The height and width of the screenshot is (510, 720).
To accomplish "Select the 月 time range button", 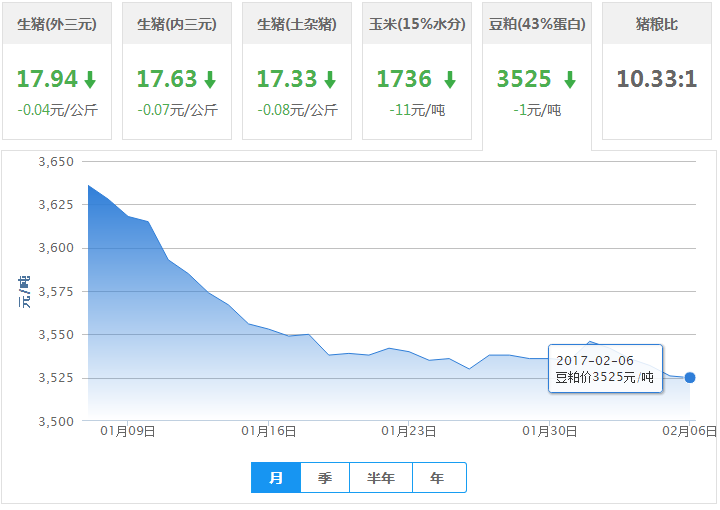I will [276, 478].
